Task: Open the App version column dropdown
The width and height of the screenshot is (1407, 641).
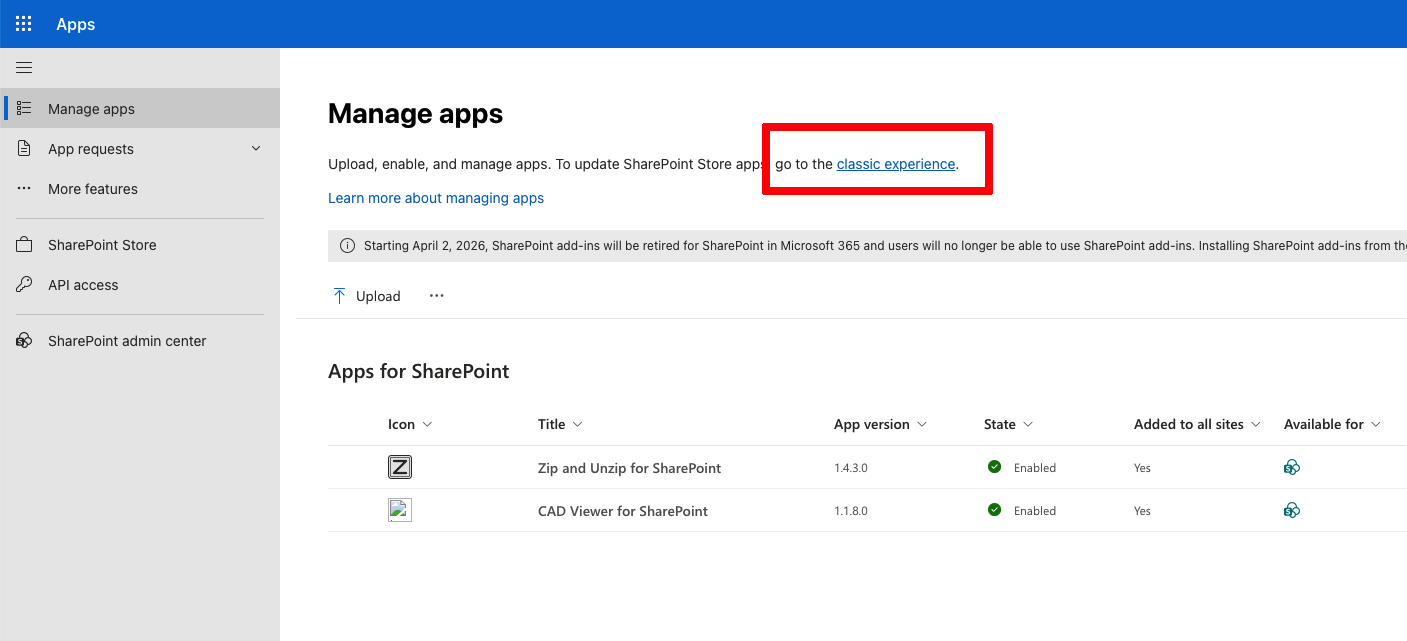Action: pyautogui.click(x=922, y=423)
